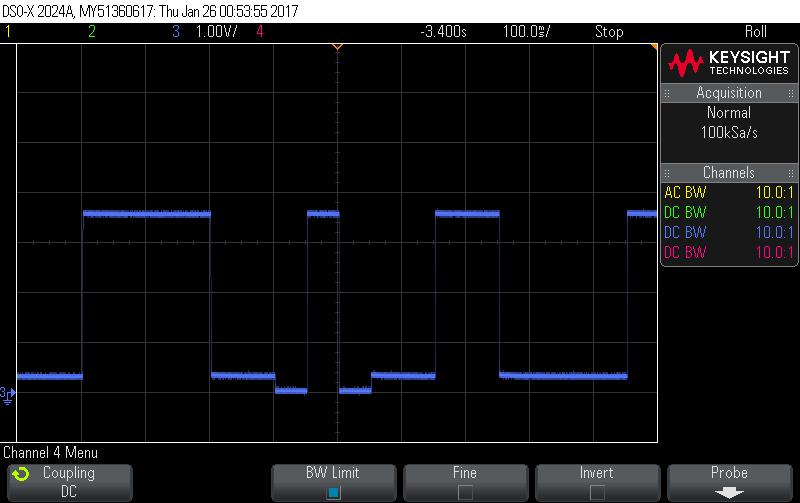The height and width of the screenshot is (503, 800).
Task: Click the Stop run status indicator
Action: [609, 32]
